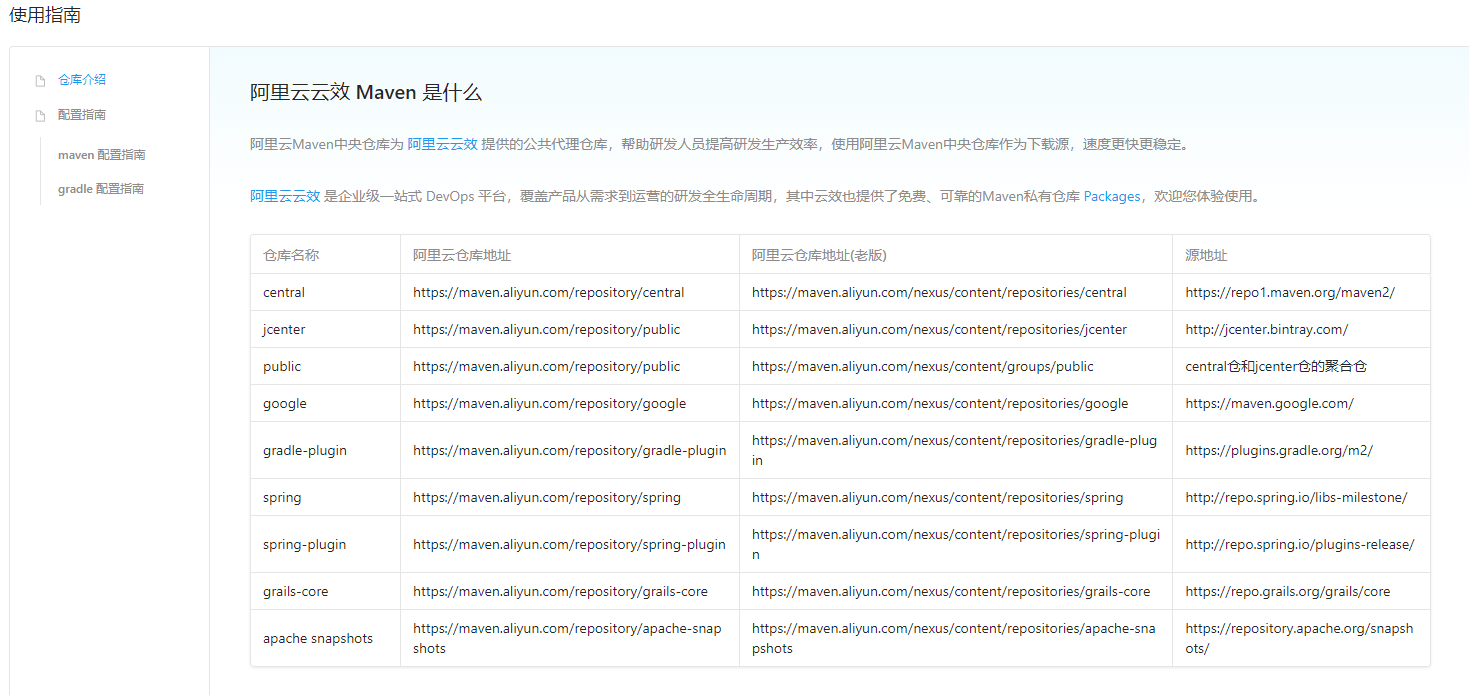1469x695 pixels.
Task: Click old URL nexus/content/repositories/apache-snapshots
Action: tap(954, 639)
